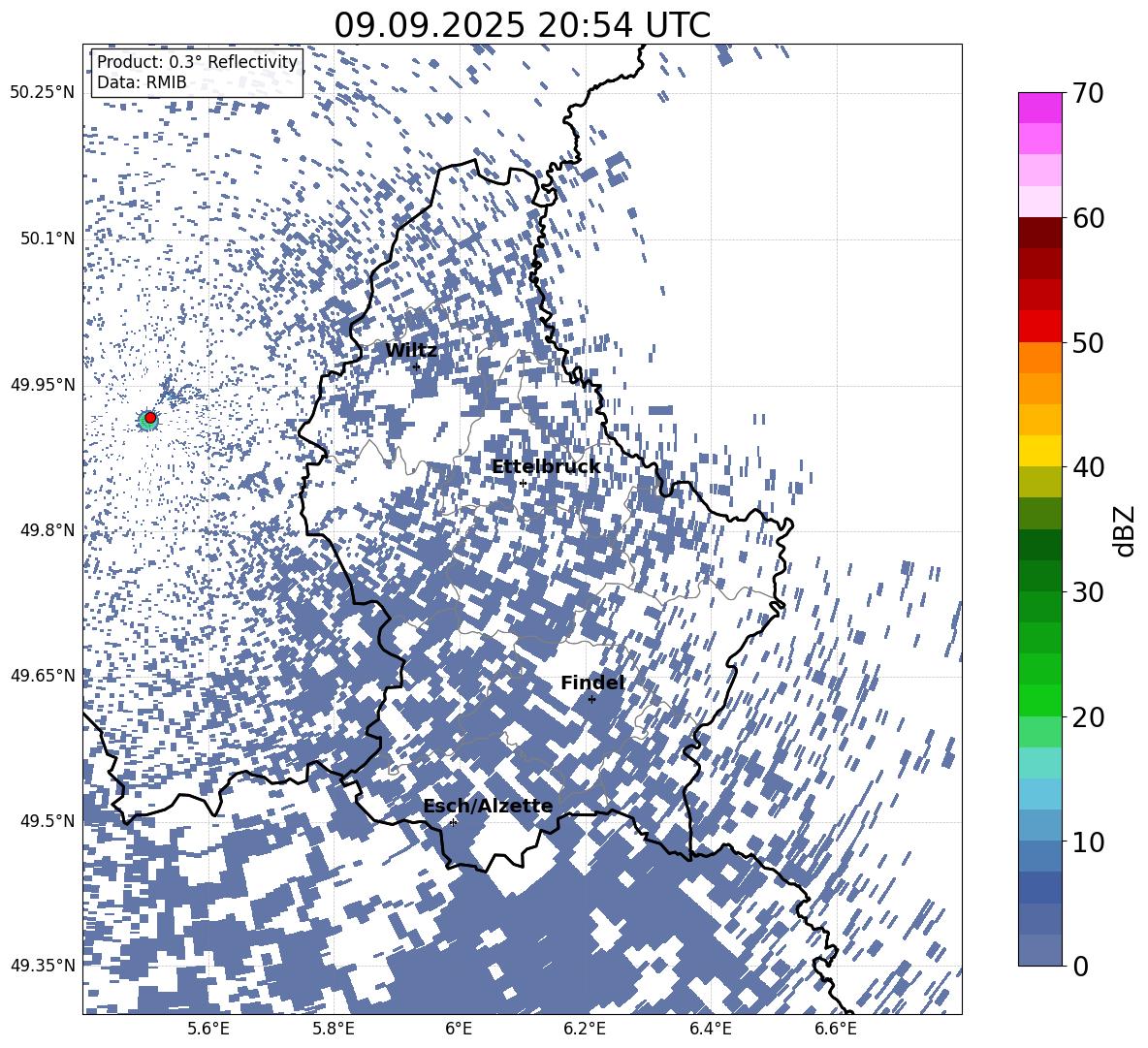Image resolution: width=1148 pixels, height=1048 pixels.
Task: Click the Ettelbruck location cross marker
Action: (523, 483)
